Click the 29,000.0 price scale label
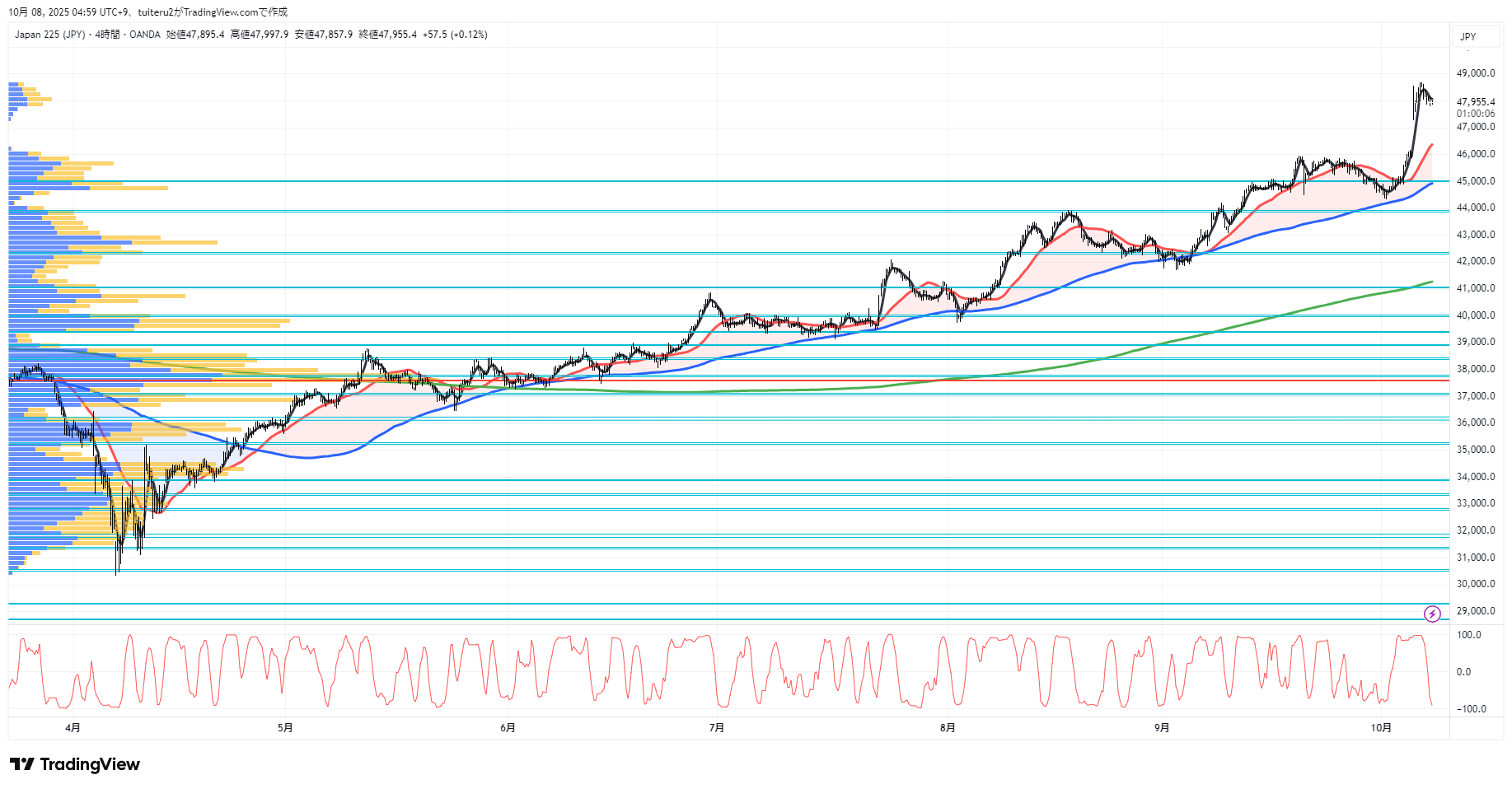This screenshot has width=1512, height=789. tap(1475, 611)
